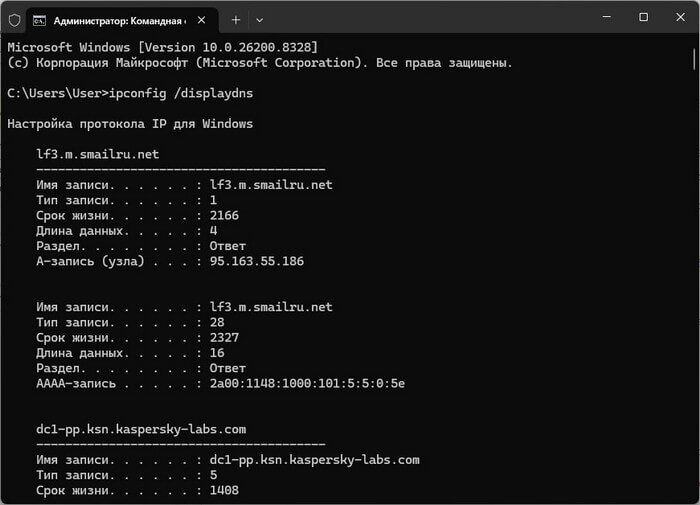Click the record type value 28

(217, 322)
